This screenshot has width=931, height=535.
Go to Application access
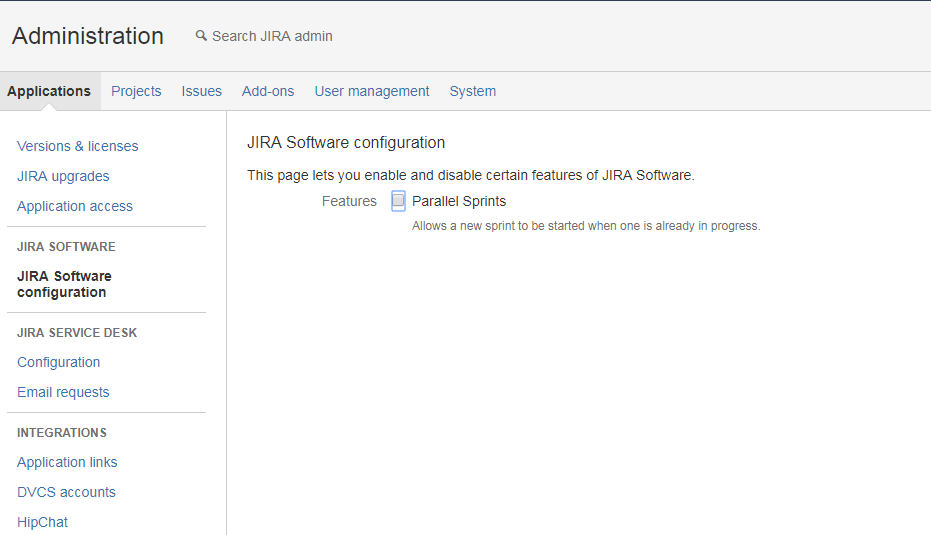(x=75, y=206)
